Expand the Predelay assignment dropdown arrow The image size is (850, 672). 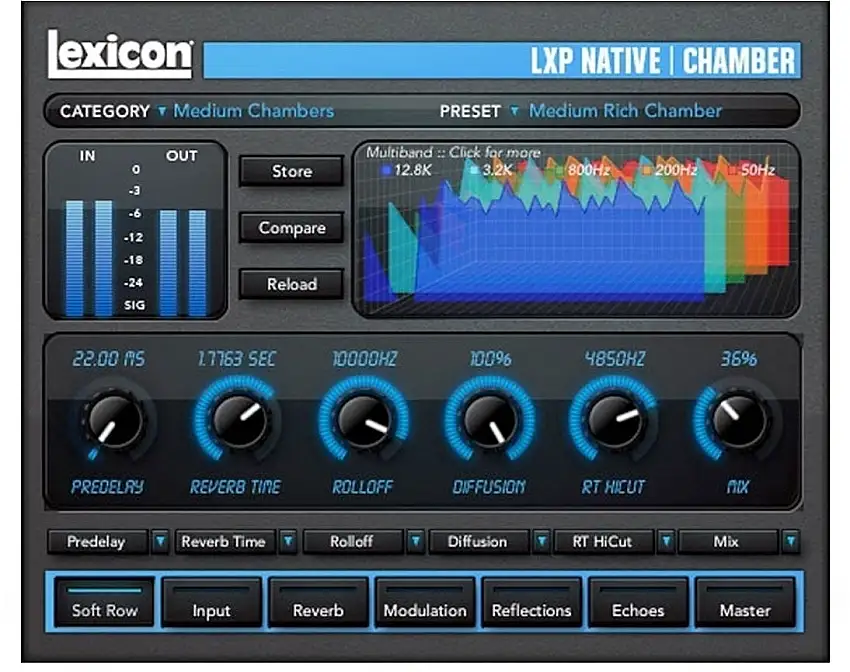tap(160, 541)
